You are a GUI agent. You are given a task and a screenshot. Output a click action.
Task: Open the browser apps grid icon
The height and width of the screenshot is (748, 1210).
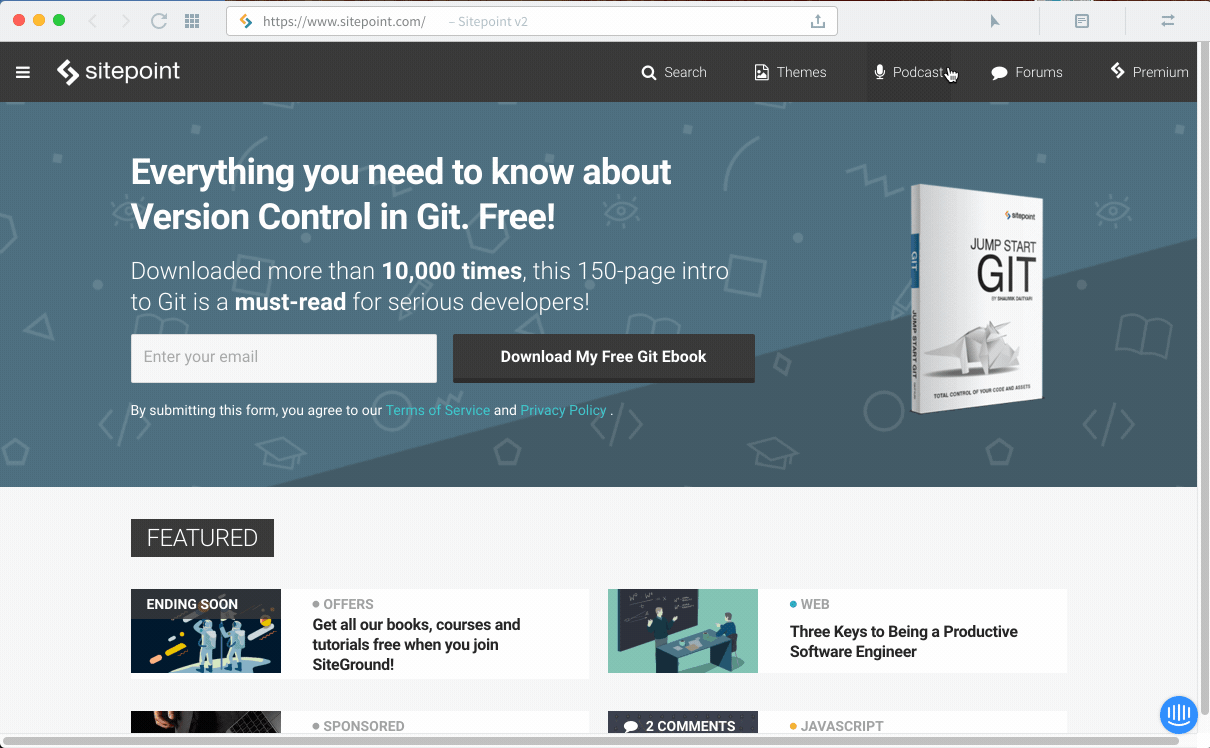click(192, 21)
